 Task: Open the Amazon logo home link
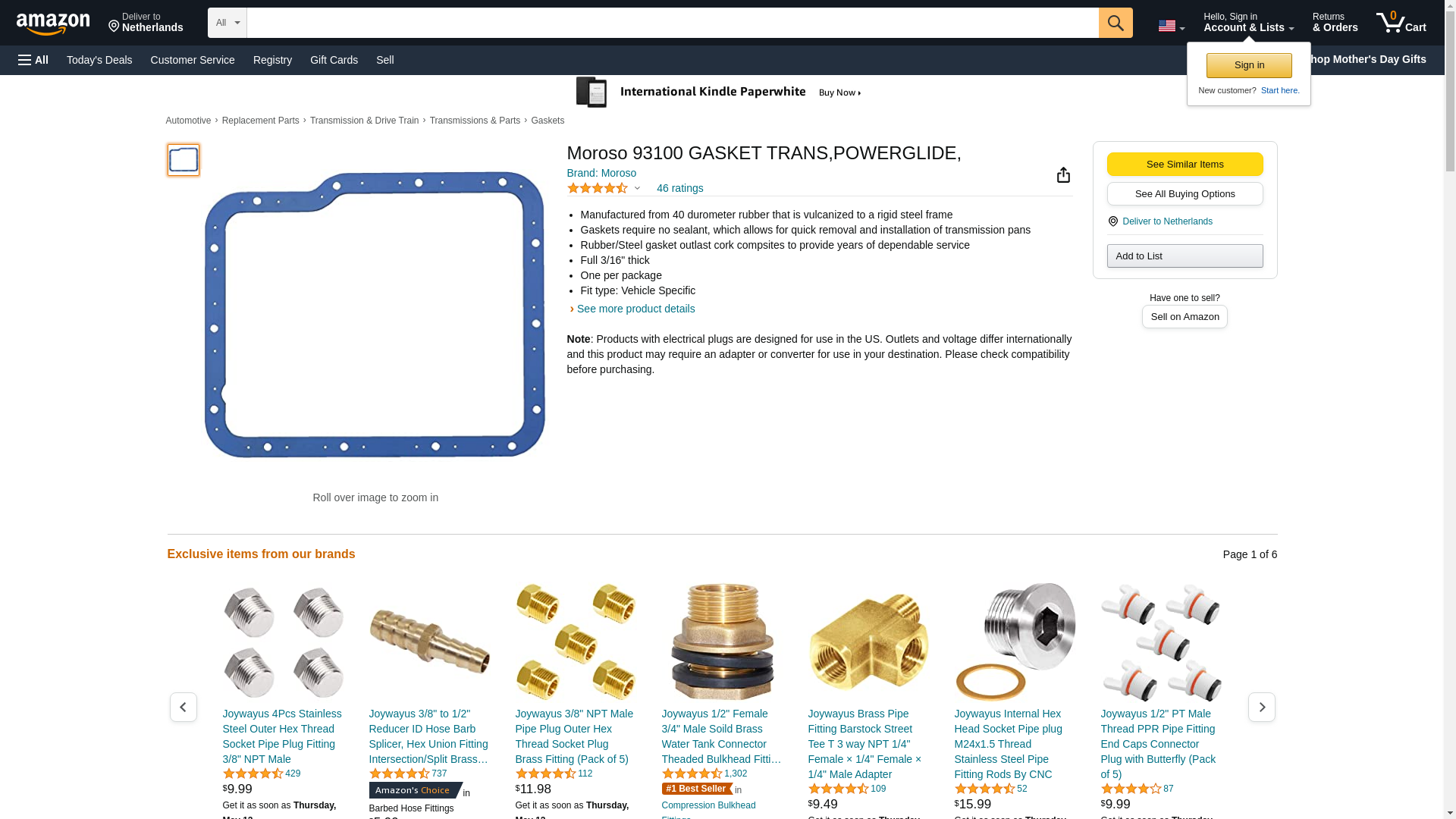(x=53, y=23)
